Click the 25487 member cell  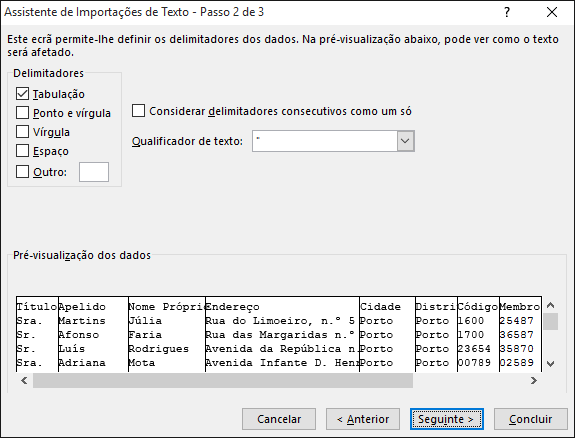(x=517, y=321)
